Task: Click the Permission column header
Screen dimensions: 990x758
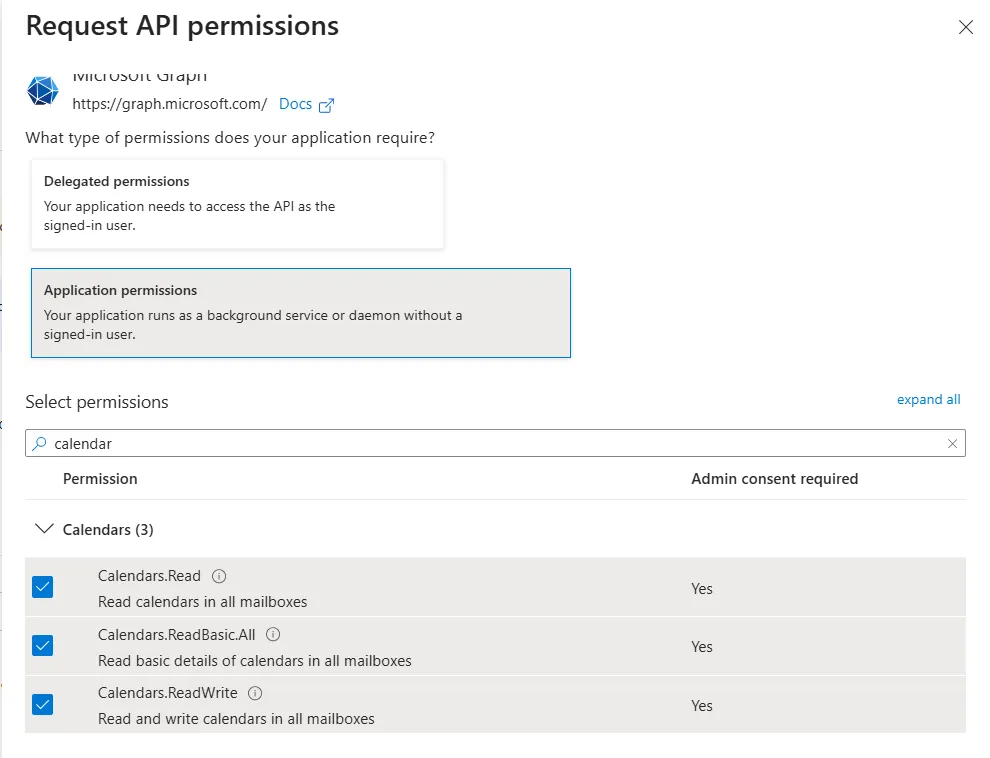Action: [100, 479]
